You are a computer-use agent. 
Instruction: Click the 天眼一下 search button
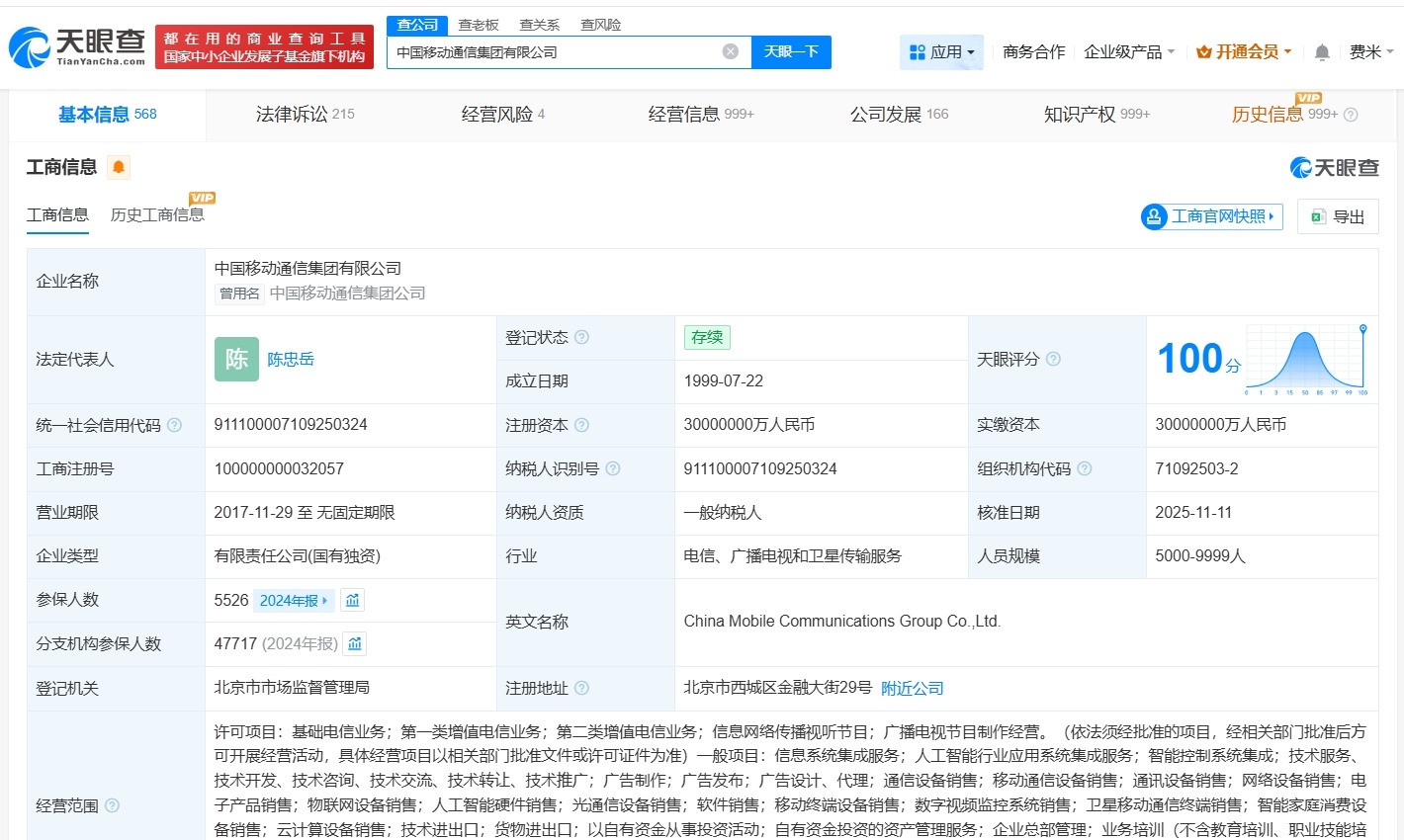[x=791, y=51]
